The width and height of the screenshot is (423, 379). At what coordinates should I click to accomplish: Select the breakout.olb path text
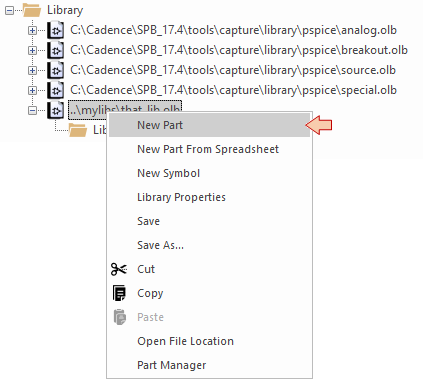[x=239, y=50]
